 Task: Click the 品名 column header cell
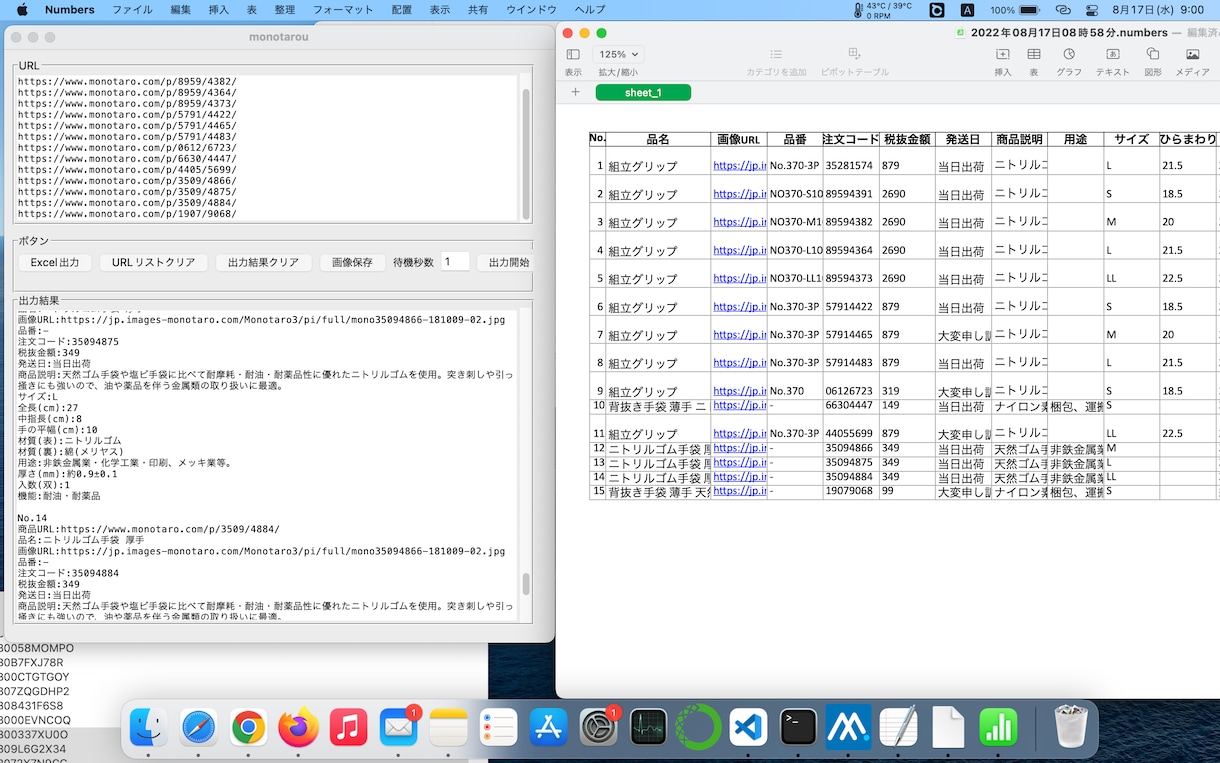658,139
